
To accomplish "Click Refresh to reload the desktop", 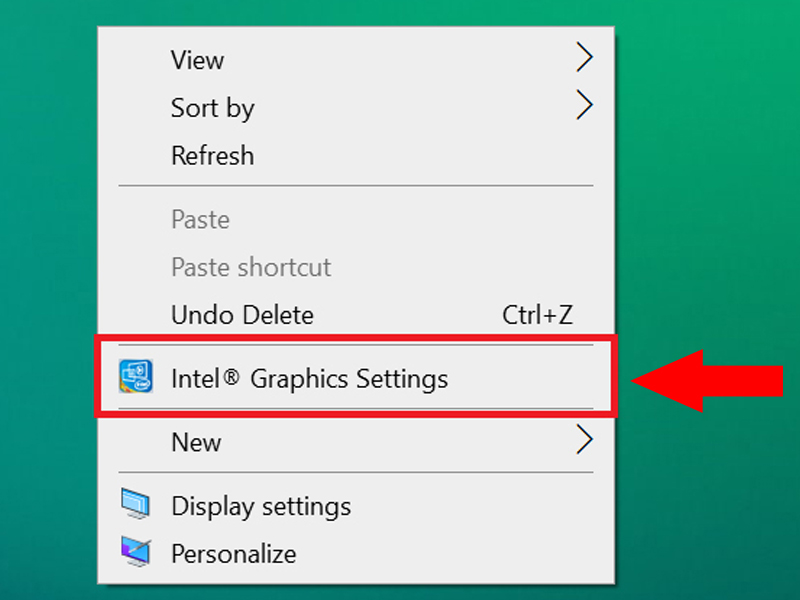I will click(212, 155).
